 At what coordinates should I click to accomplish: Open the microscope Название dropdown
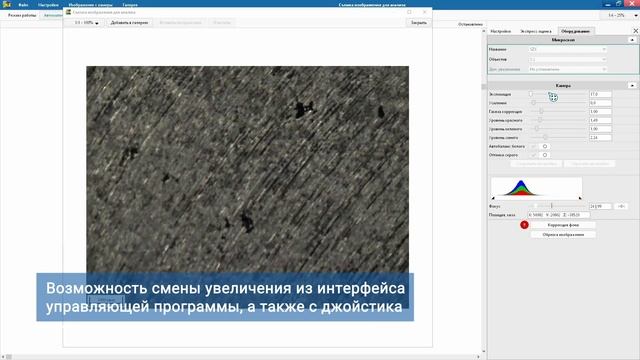(x=567, y=49)
